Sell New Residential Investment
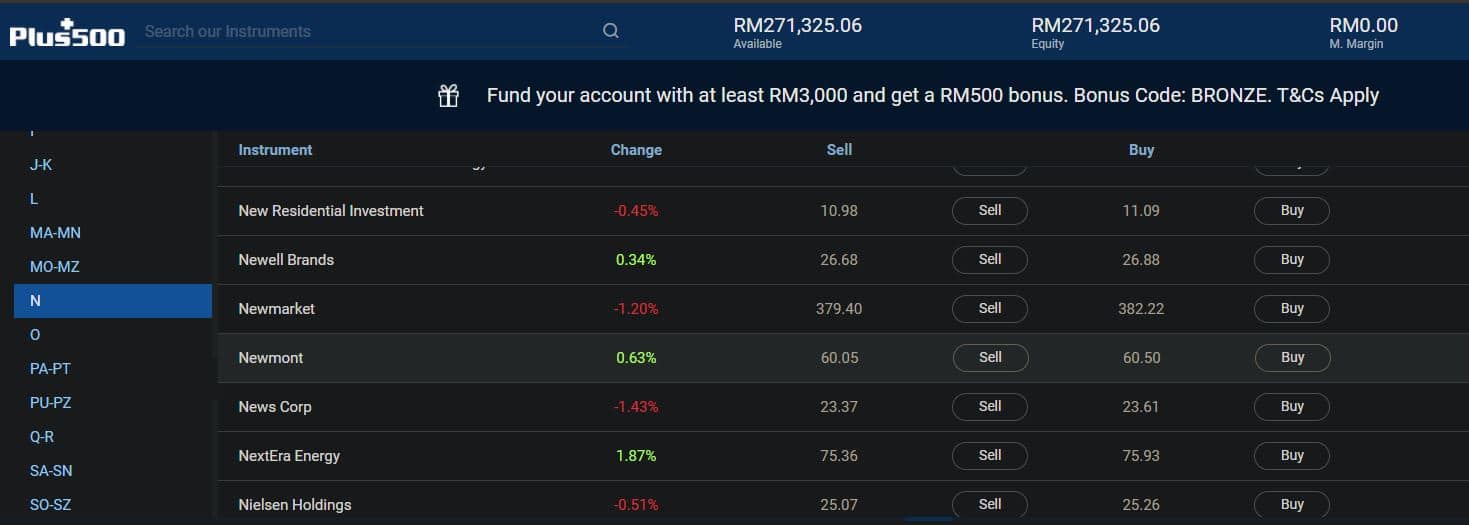Screen dimensions: 1469x525 pos(990,211)
